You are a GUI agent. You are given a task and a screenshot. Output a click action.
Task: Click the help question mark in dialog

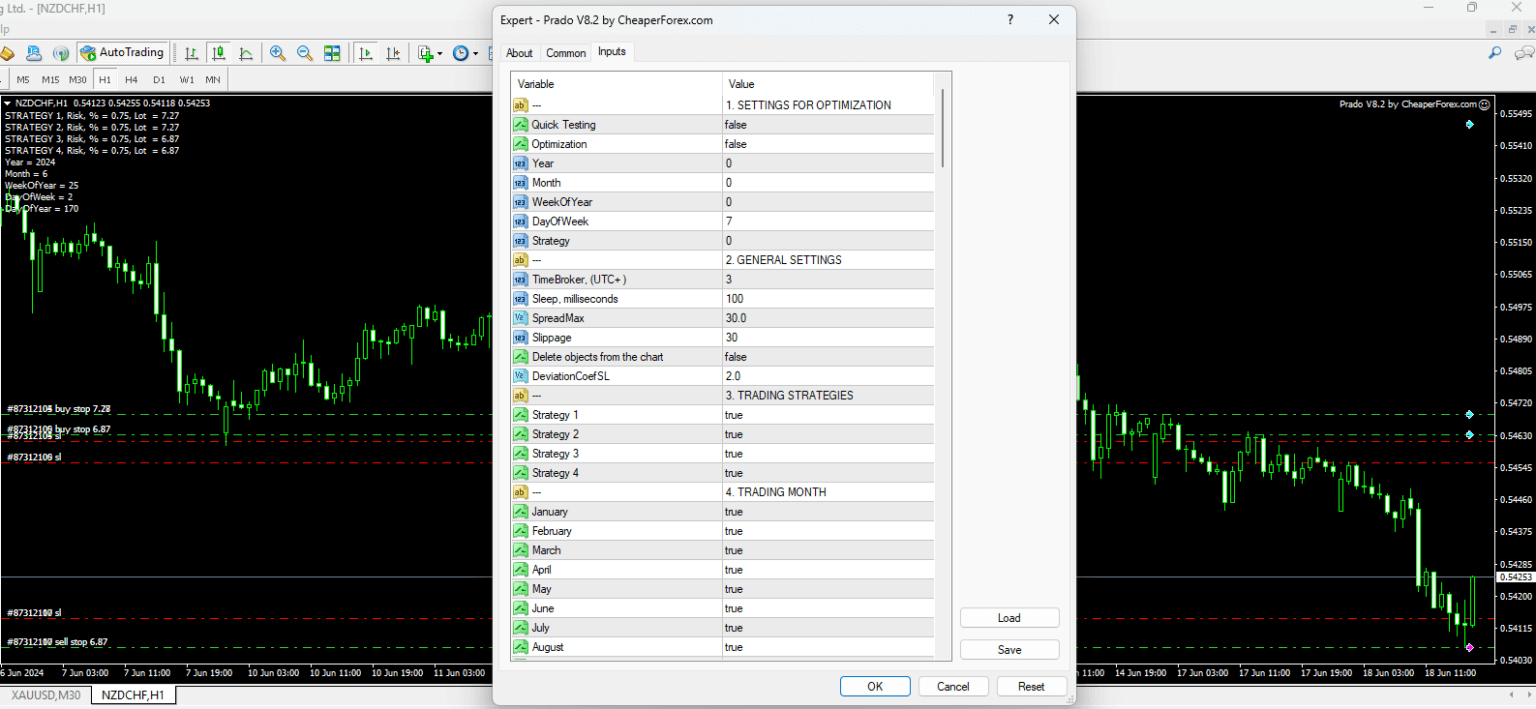tap(1010, 20)
